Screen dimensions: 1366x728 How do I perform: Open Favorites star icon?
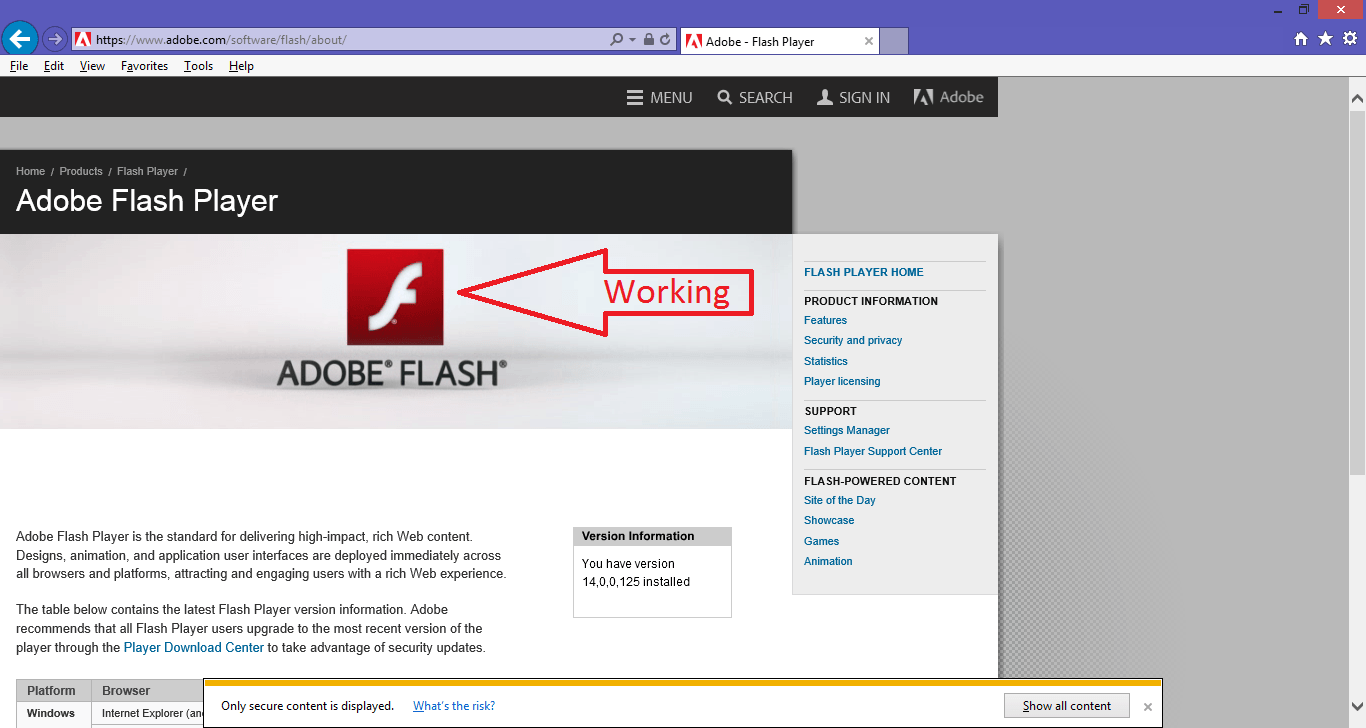(1325, 39)
